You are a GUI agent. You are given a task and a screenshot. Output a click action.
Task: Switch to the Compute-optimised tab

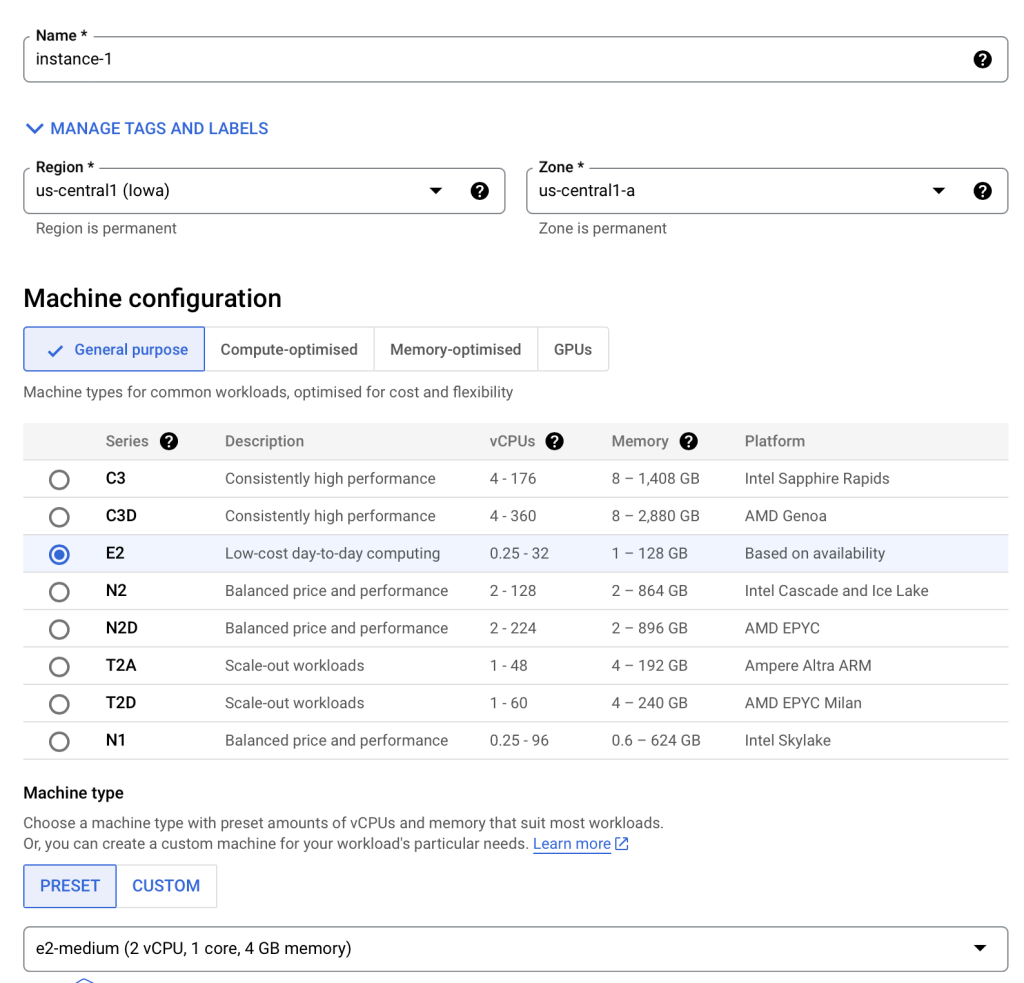coord(289,350)
